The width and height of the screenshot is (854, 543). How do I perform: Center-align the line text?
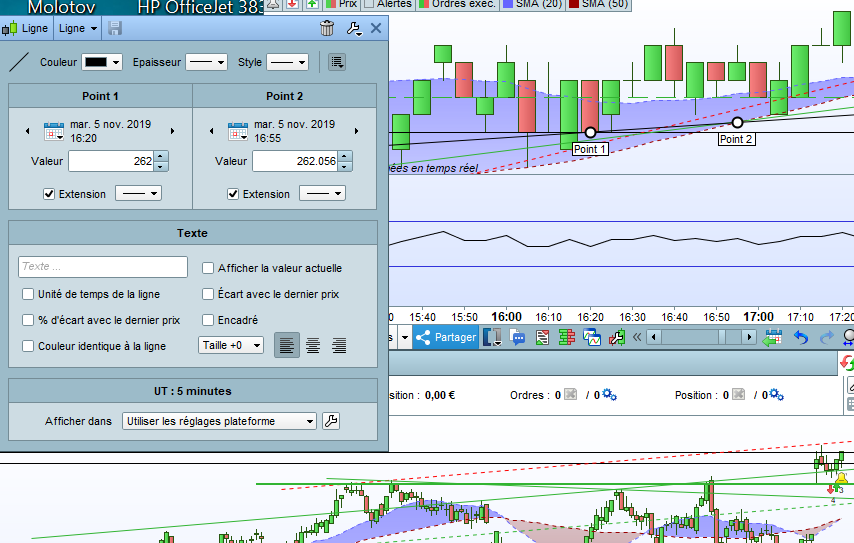313,346
